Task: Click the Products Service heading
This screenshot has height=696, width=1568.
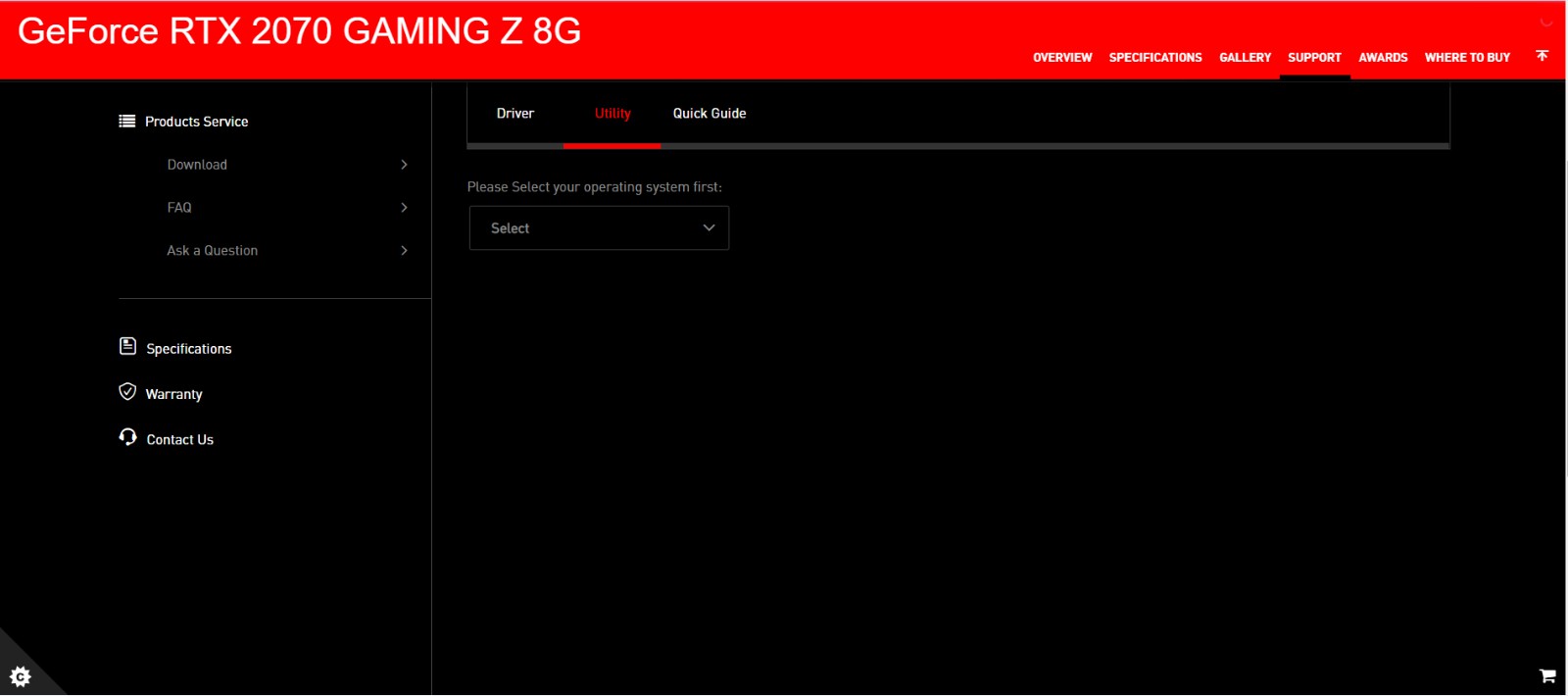Action: [x=197, y=122]
